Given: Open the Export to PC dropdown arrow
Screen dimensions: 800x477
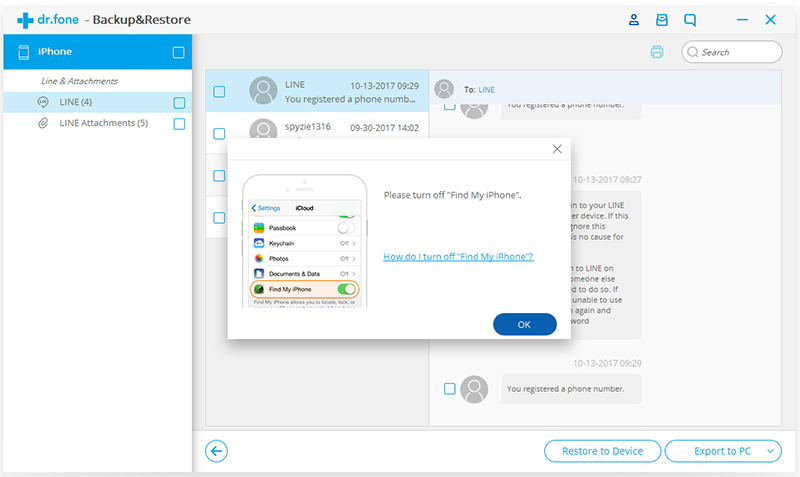Looking at the screenshot, I should pos(770,451).
